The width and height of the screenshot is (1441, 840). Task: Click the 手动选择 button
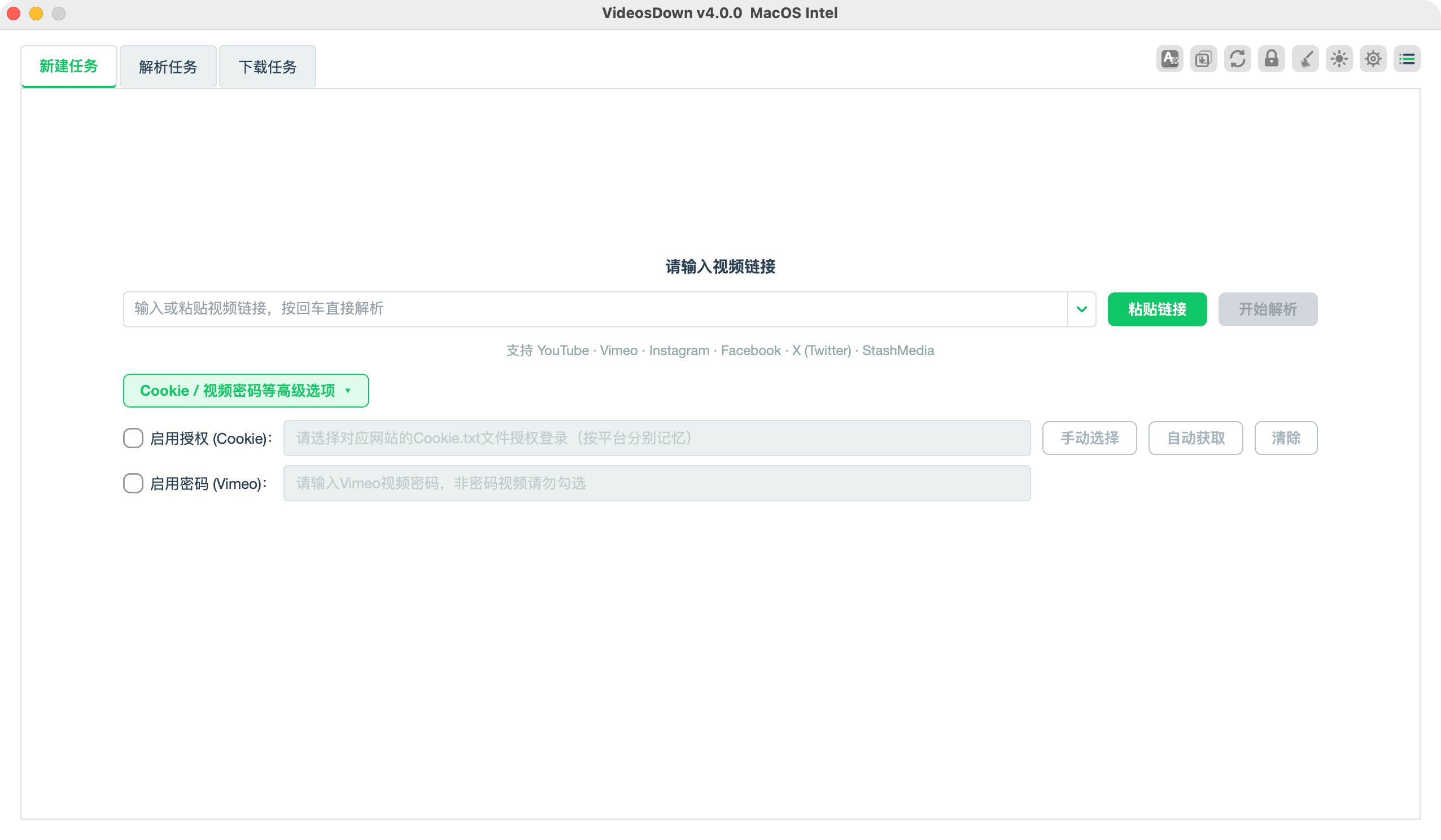[x=1089, y=438]
